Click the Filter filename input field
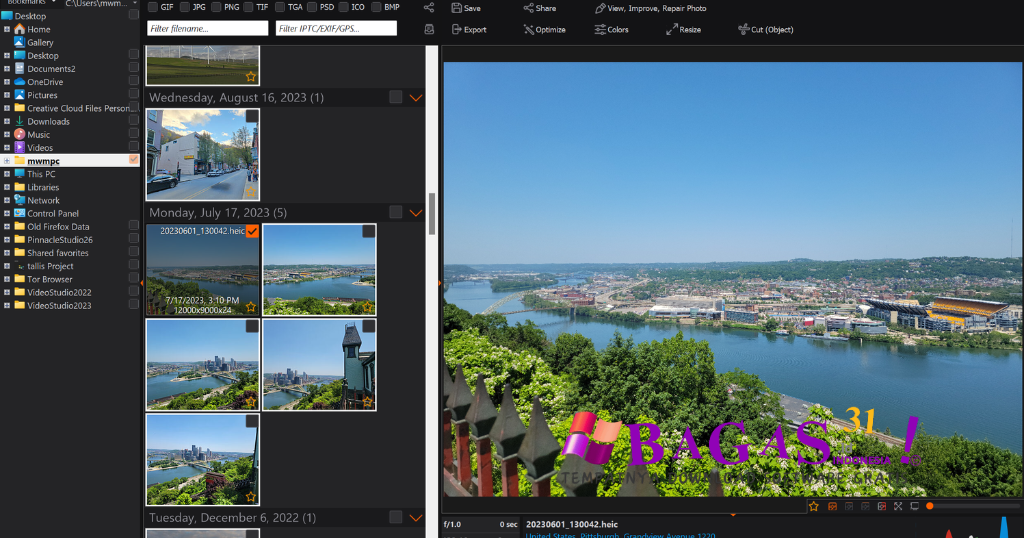The height and width of the screenshot is (538, 1024). tap(208, 28)
